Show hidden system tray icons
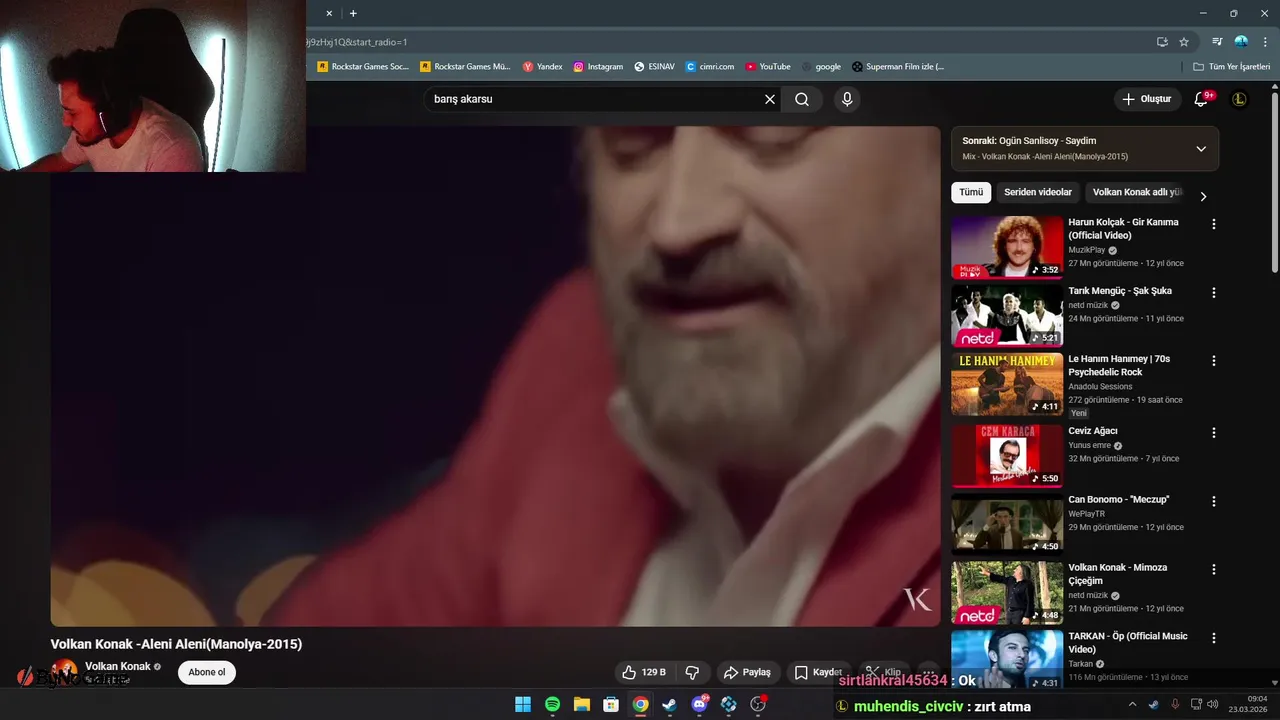The width and height of the screenshot is (1280, 720). [1132, 705]
